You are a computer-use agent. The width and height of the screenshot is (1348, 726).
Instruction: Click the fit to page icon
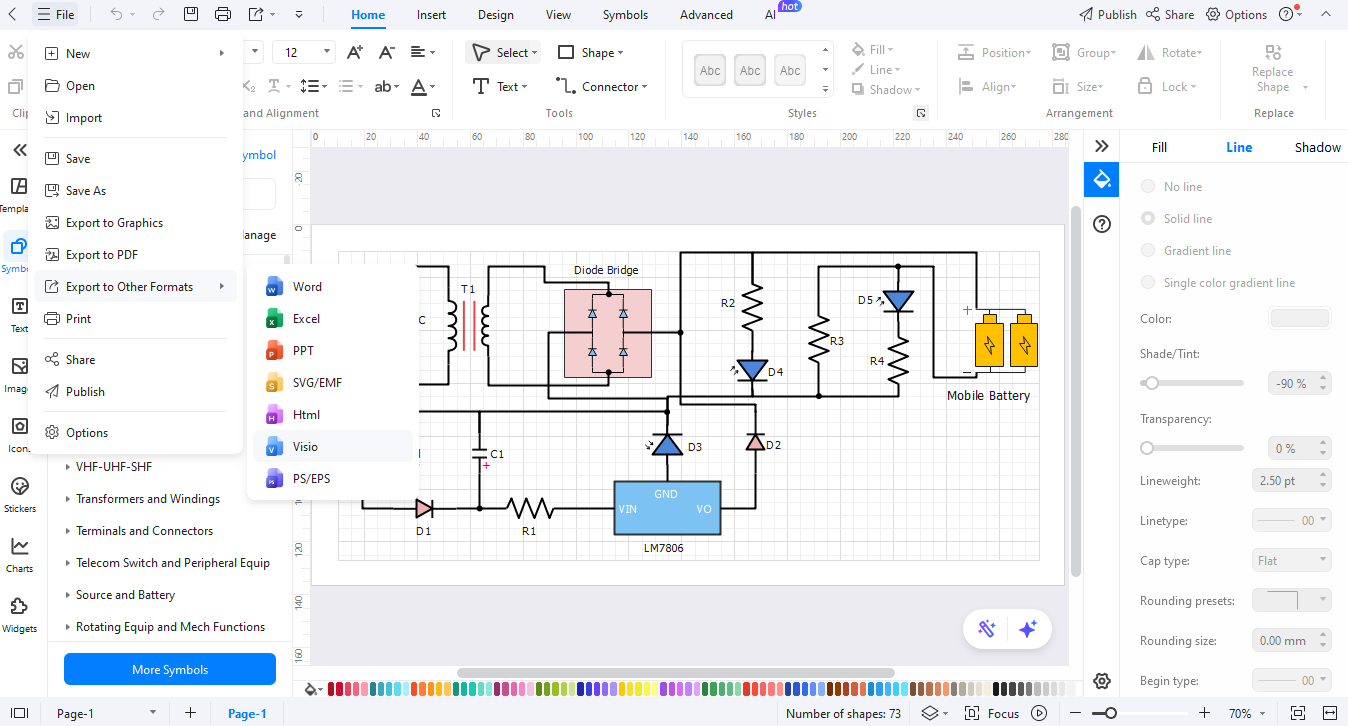pos(1297,713)
